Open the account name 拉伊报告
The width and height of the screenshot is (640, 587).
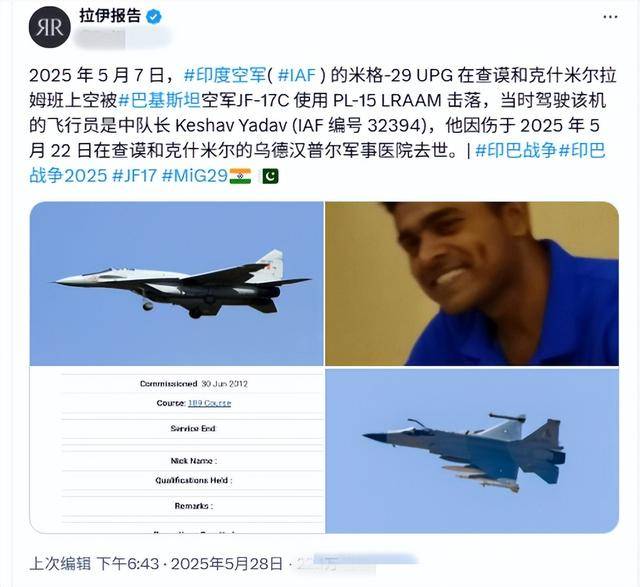click(x=110, y=16)
